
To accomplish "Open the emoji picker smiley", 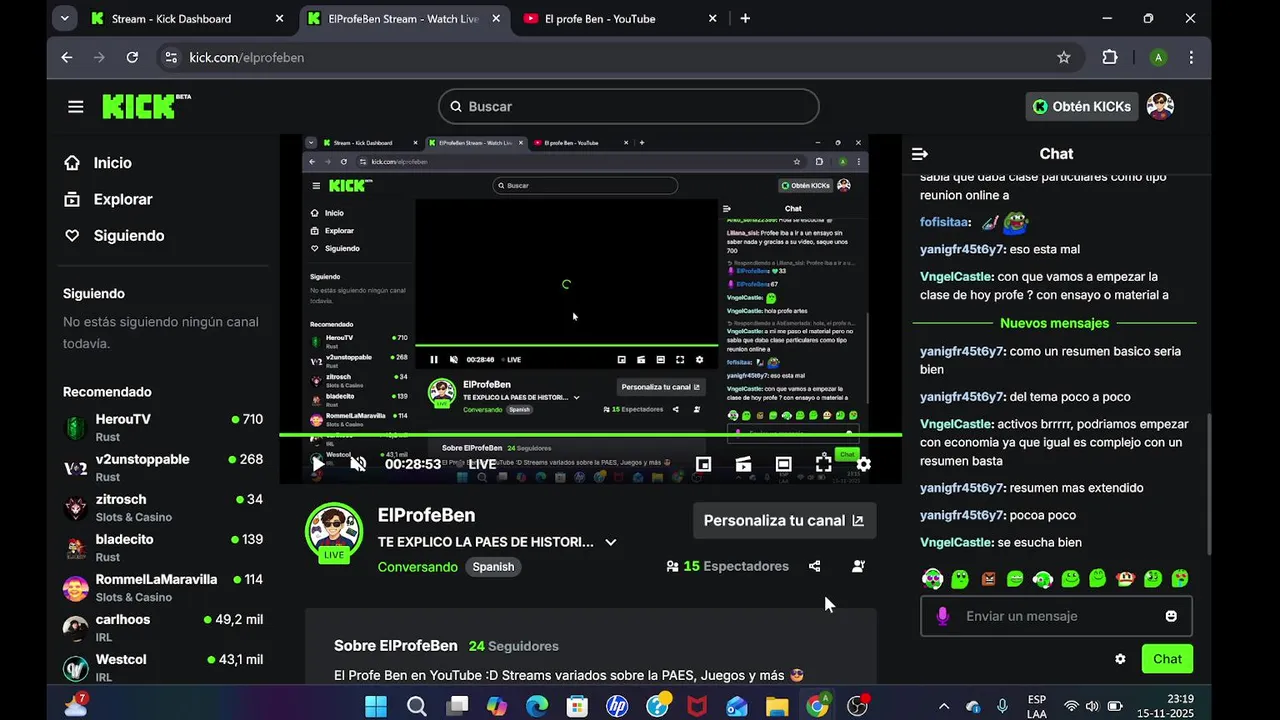I will pyautogui.click(x=1171, y=616).
